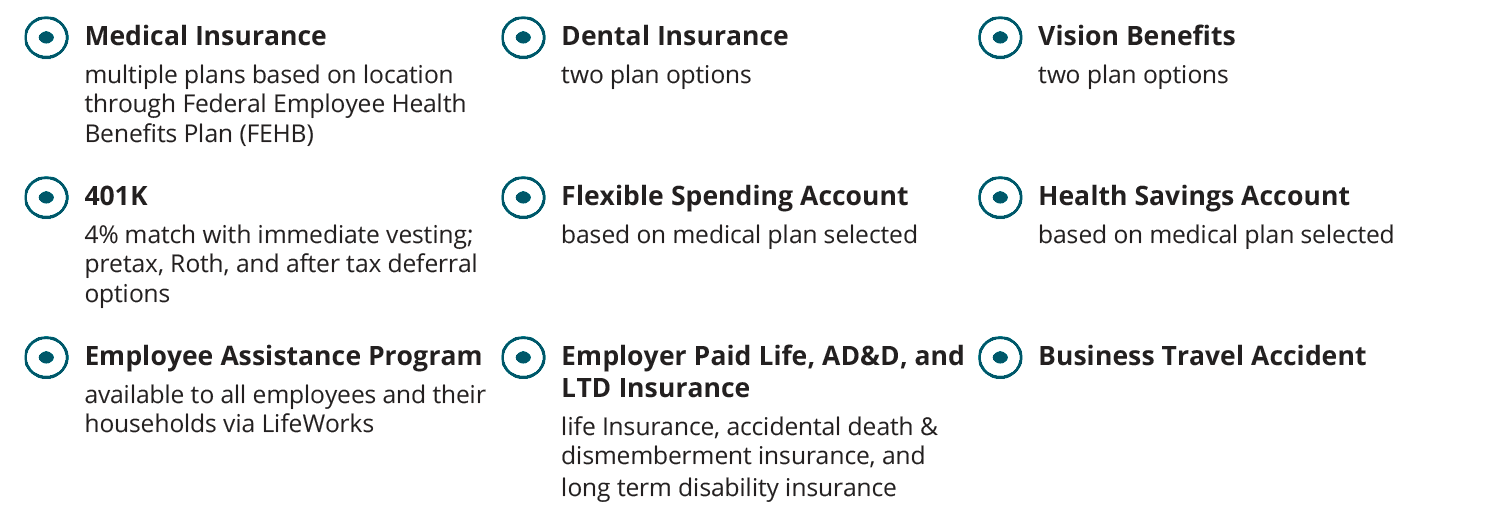
Task: Click the bullet icon beside 401K
Action: 46,197
